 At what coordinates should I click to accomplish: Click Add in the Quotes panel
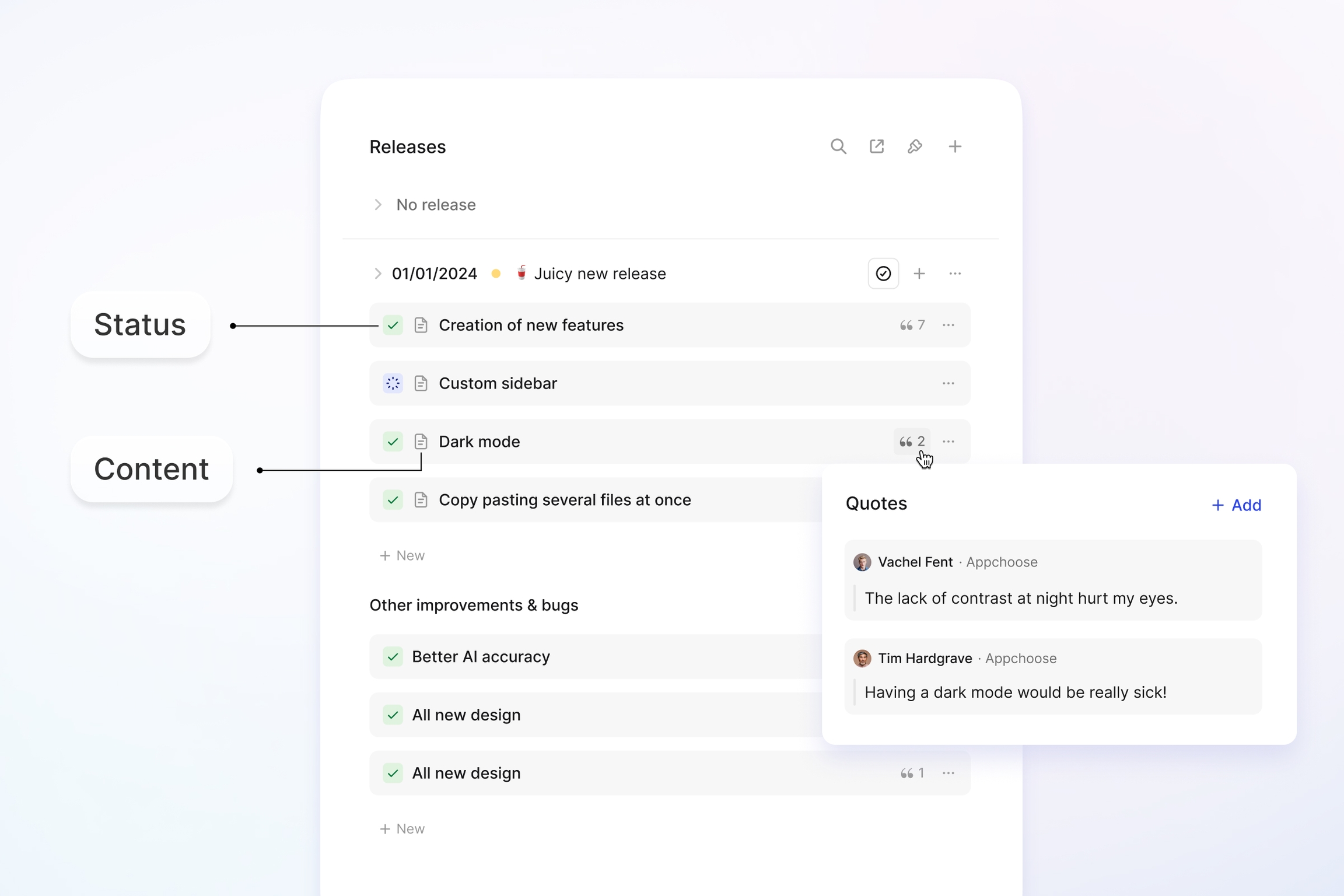1236,505
